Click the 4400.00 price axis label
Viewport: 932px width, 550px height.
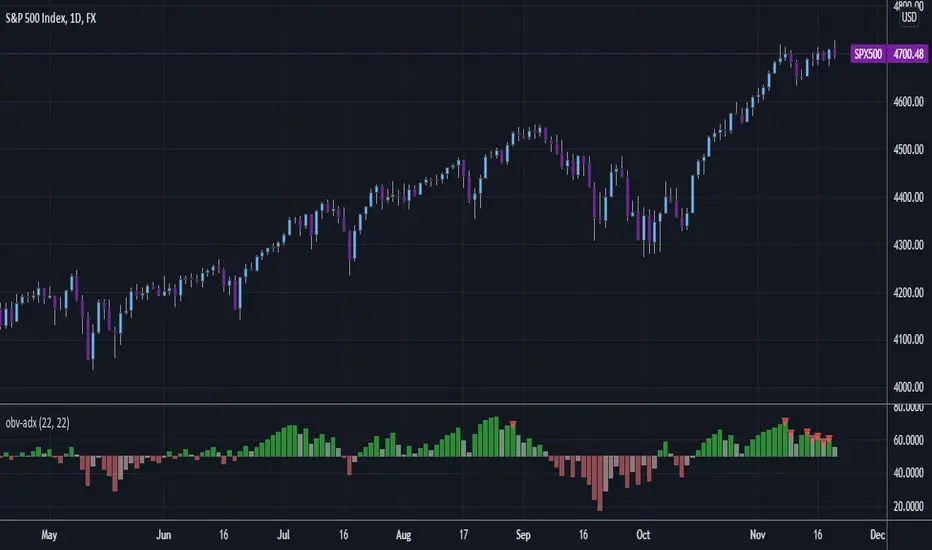pyautogui.click(x=908, y=197)
